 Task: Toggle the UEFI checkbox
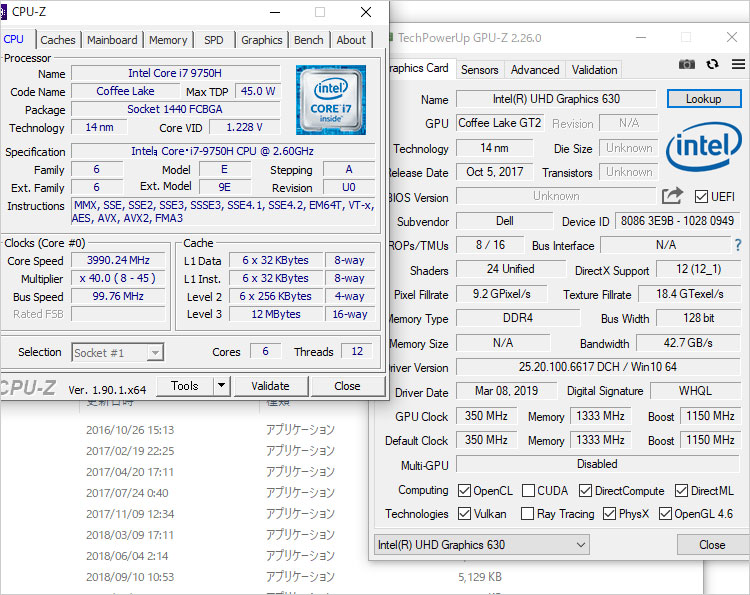(701, 197)
